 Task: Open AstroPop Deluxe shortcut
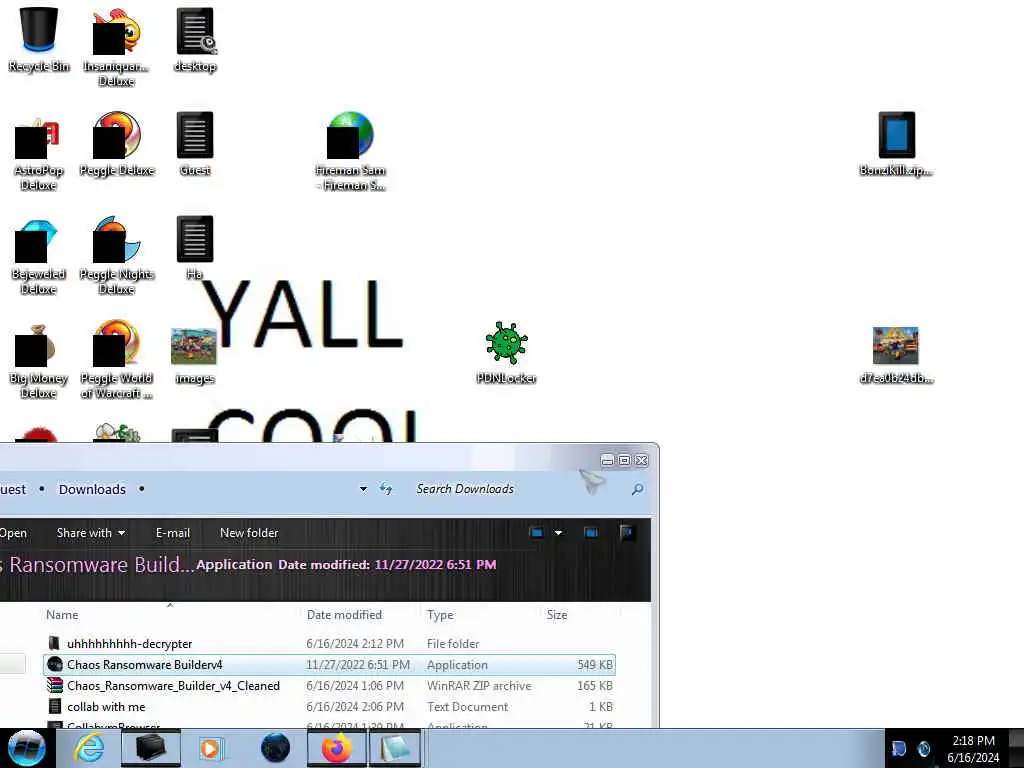(39, 152)
